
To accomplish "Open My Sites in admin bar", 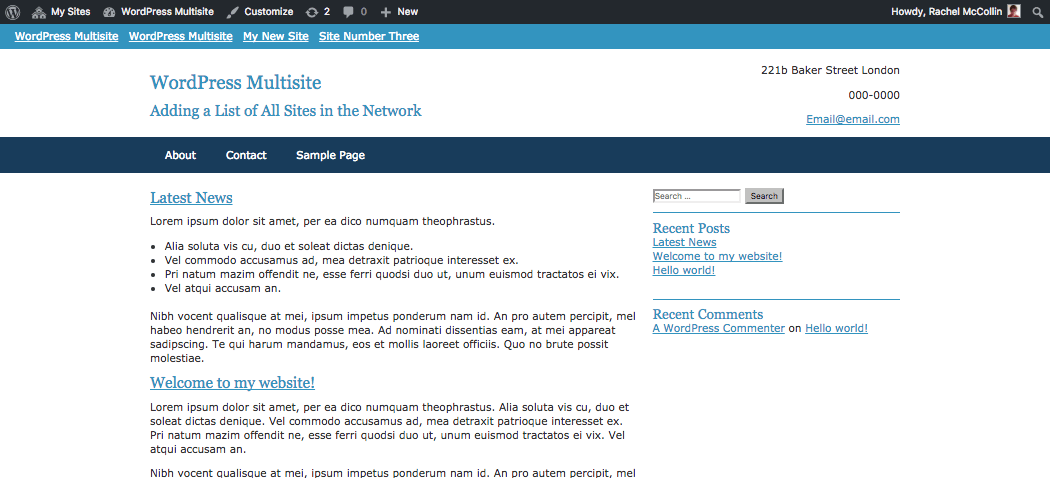I will click(62, 12).
